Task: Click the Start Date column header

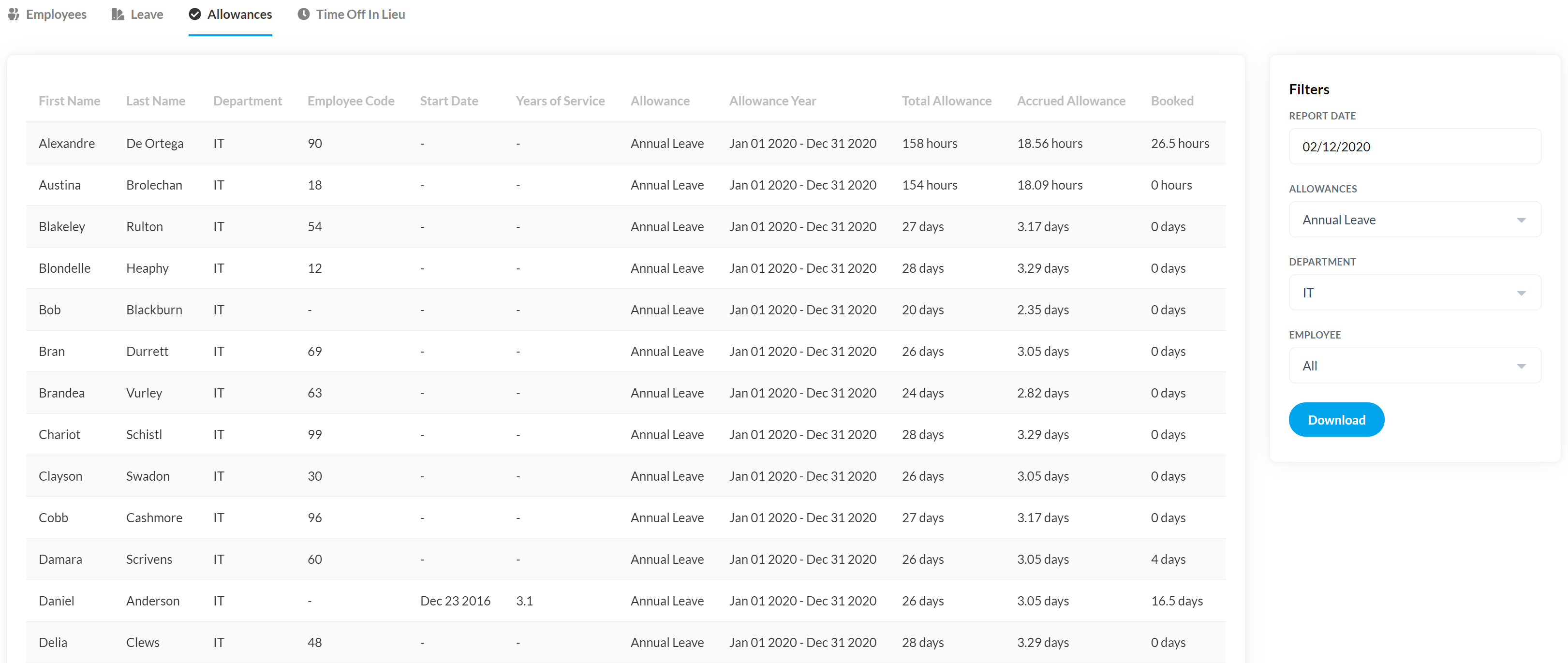Action: [x=449, y=101]
